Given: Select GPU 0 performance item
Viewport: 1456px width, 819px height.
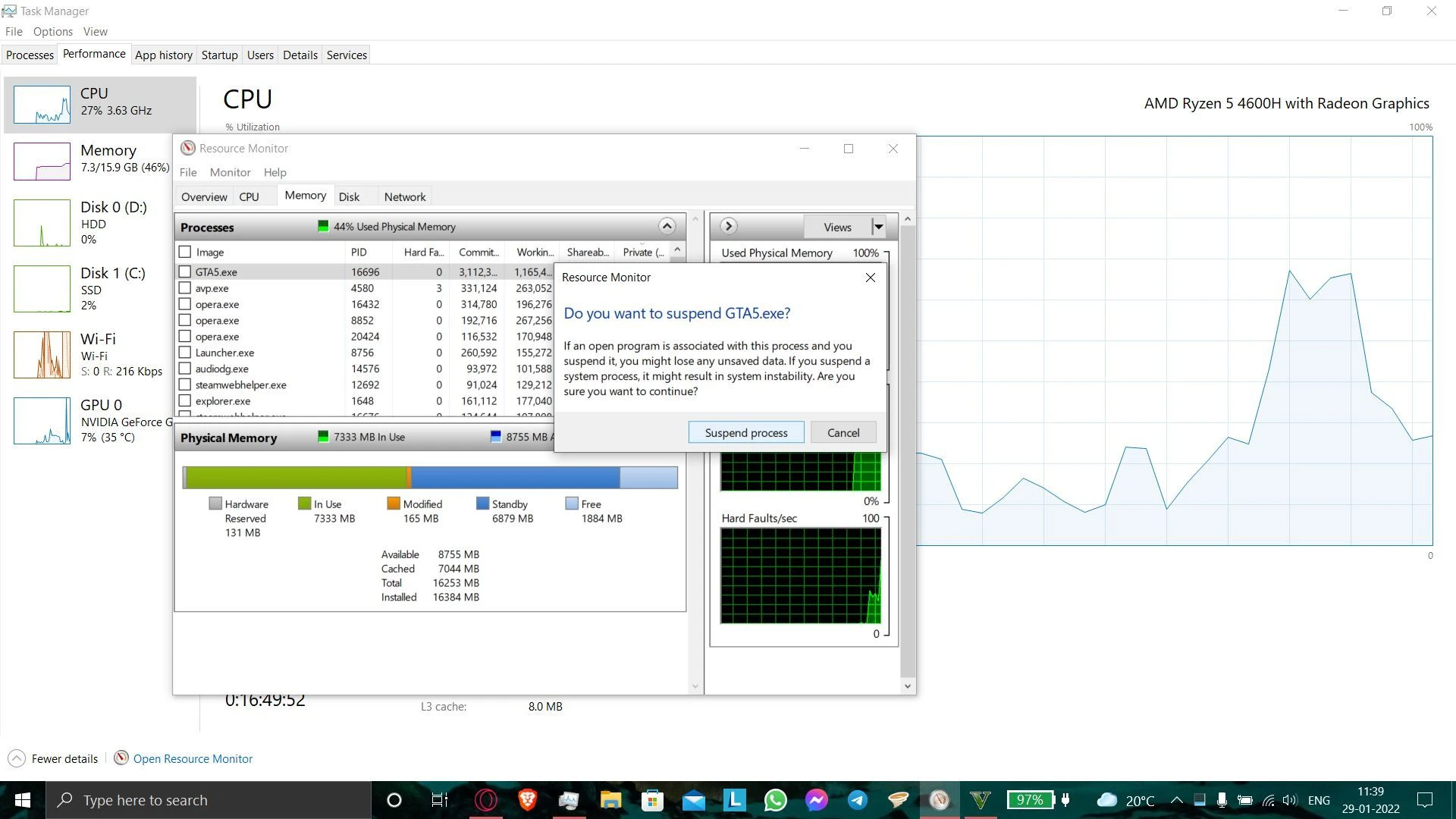Looking at the screenshot, I should [99, 421].
